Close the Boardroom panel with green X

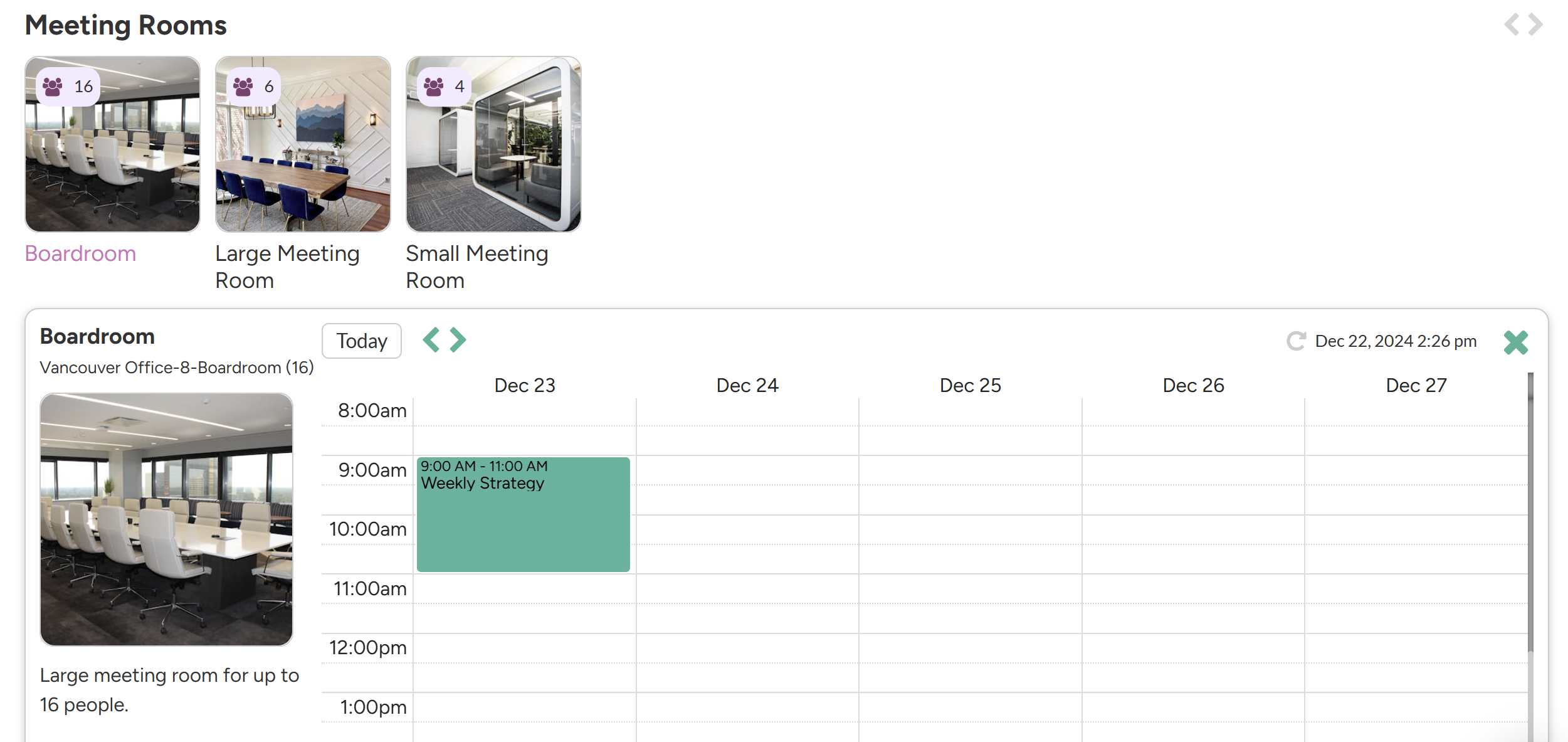1515,342
